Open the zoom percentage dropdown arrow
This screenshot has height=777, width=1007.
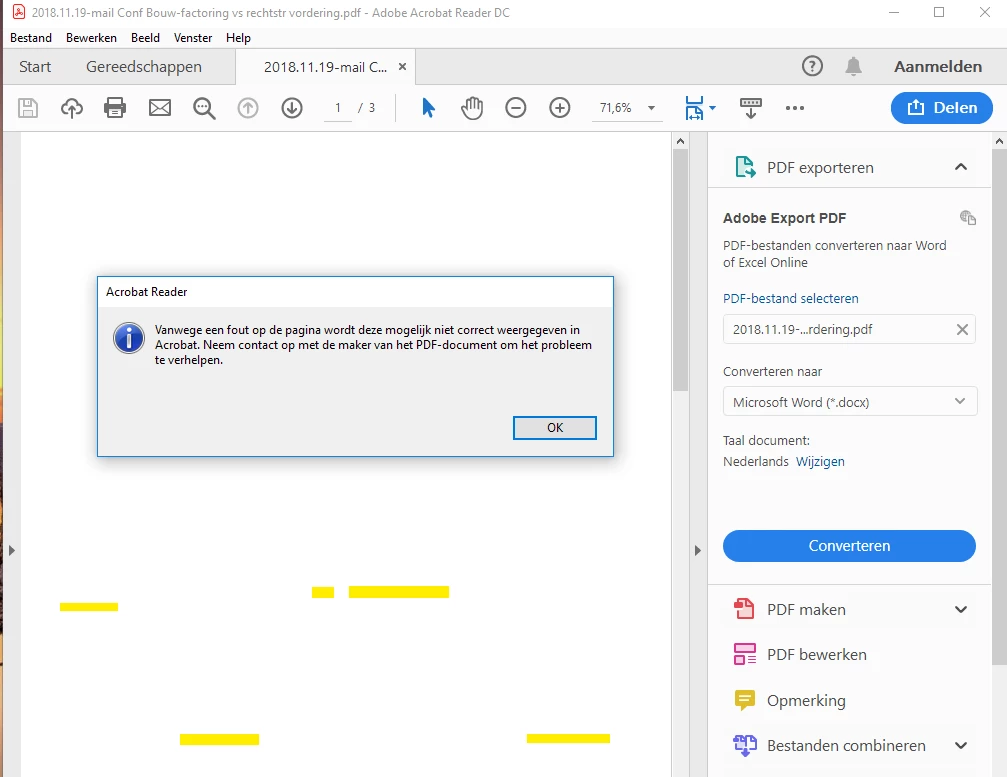(x=651, y=108)
